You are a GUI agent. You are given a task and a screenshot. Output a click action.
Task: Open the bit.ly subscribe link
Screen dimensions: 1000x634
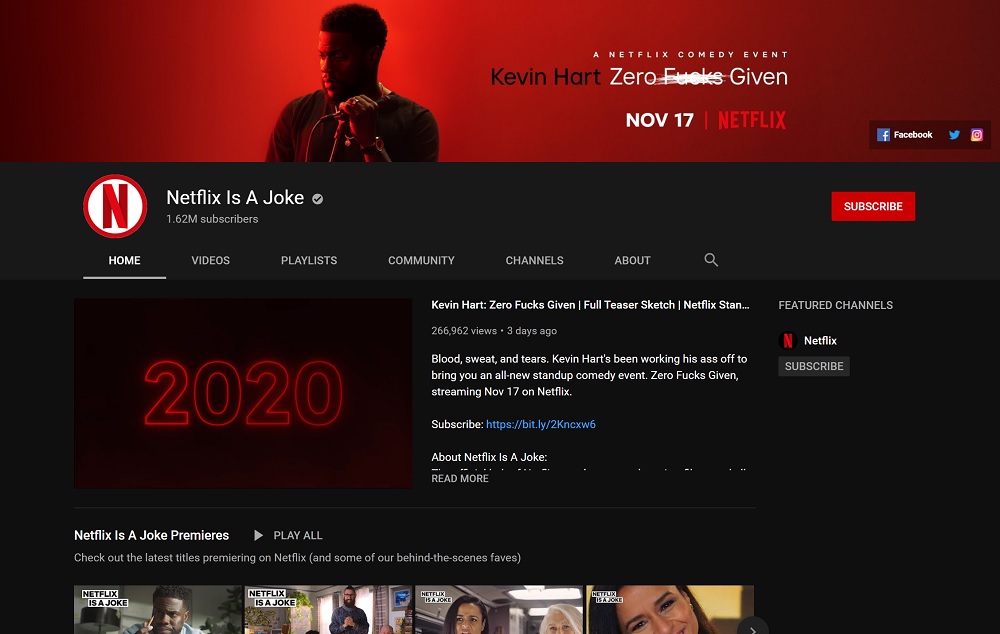coord(540,424)
